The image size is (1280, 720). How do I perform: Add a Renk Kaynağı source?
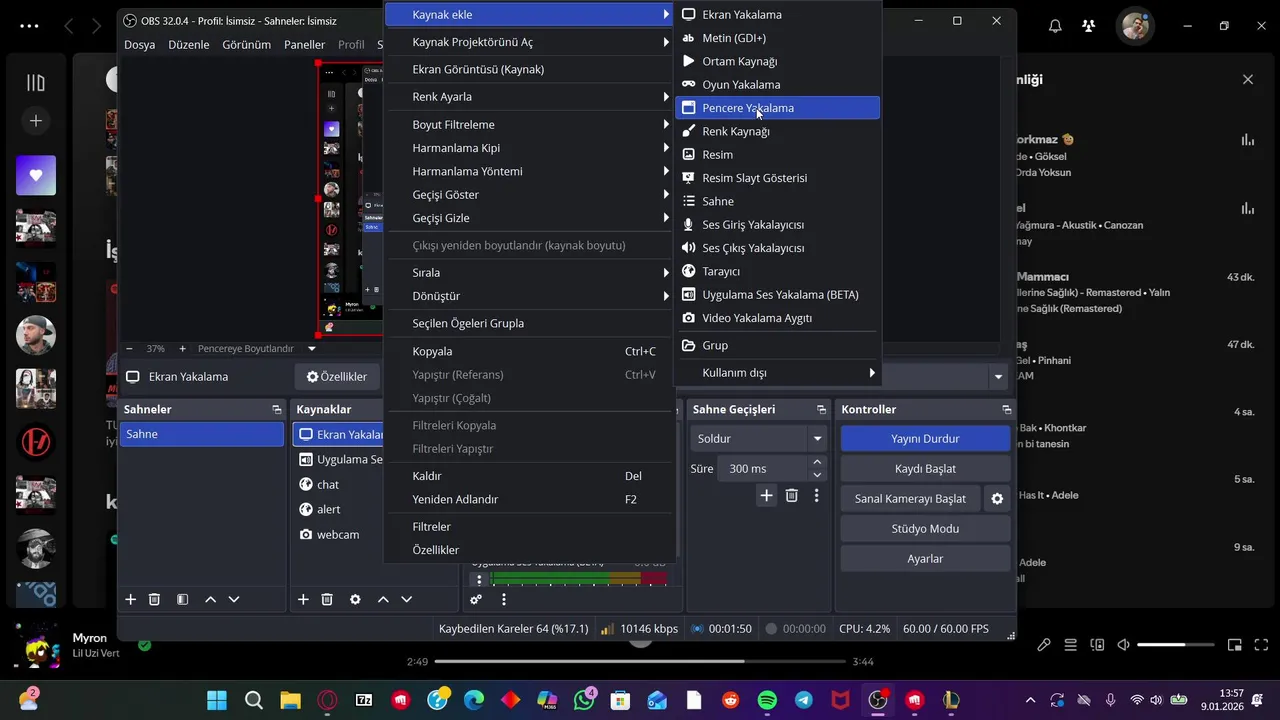click(x=777, y=131)
